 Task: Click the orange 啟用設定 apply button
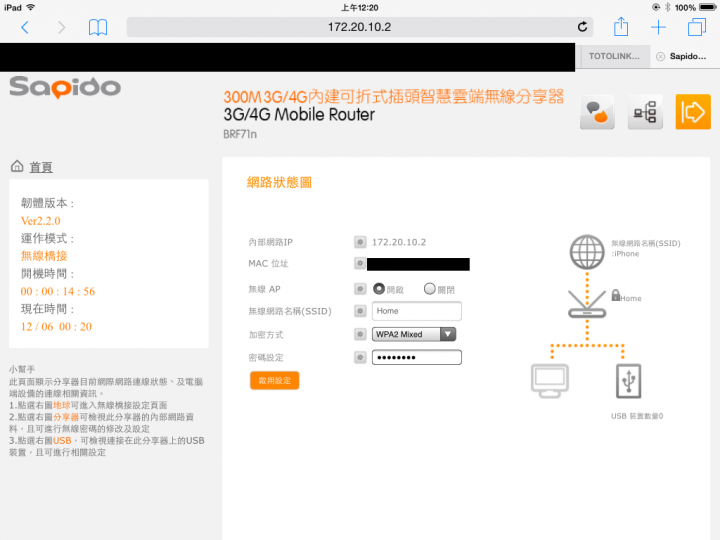(x=275, y=381)
